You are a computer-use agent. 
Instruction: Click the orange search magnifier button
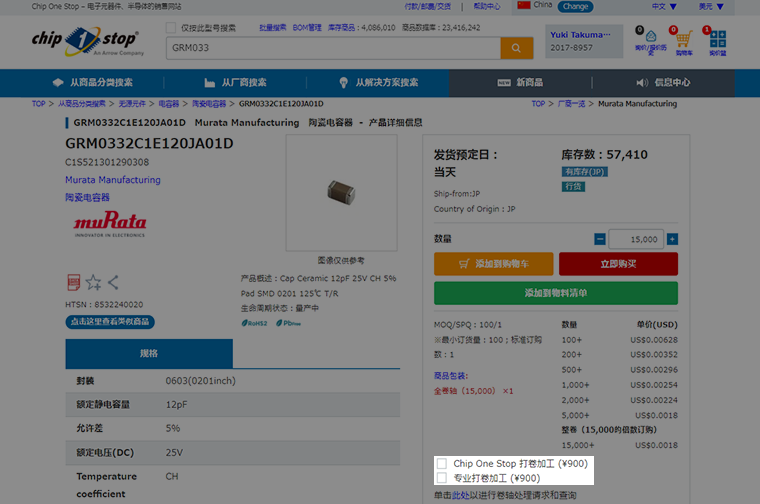click(517, 48)
